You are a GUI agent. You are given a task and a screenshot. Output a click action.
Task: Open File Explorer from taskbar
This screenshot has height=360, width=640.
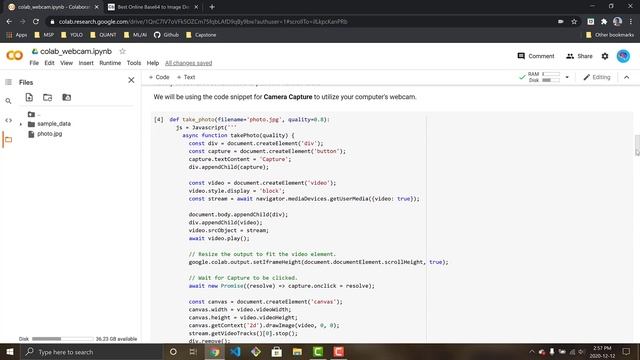[297, 352]
